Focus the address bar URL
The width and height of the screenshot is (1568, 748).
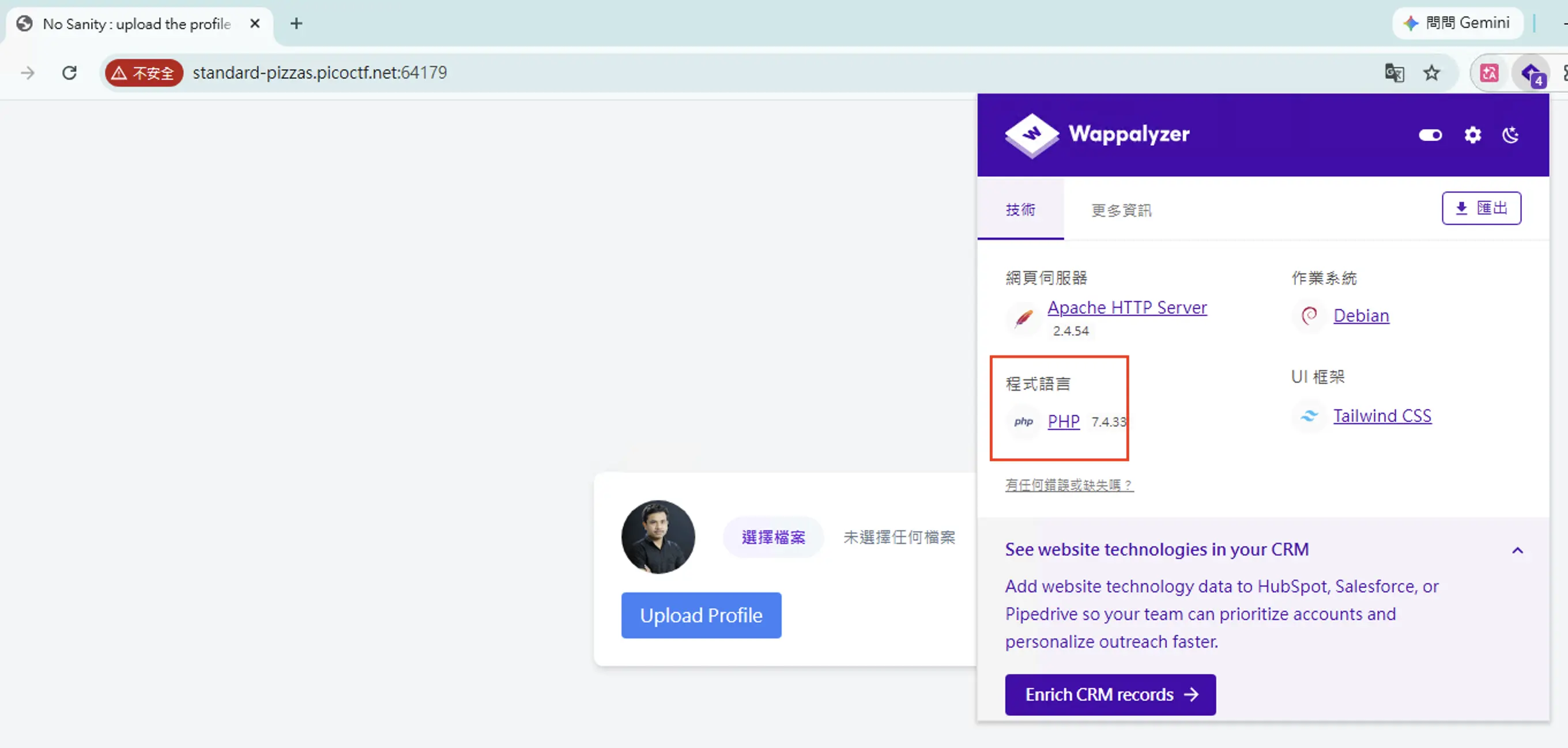(319, 73)
